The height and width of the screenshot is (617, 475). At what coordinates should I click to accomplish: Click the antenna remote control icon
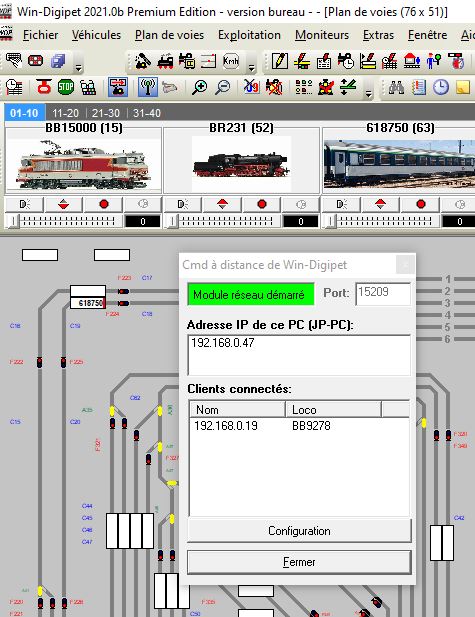pos(148,87)
